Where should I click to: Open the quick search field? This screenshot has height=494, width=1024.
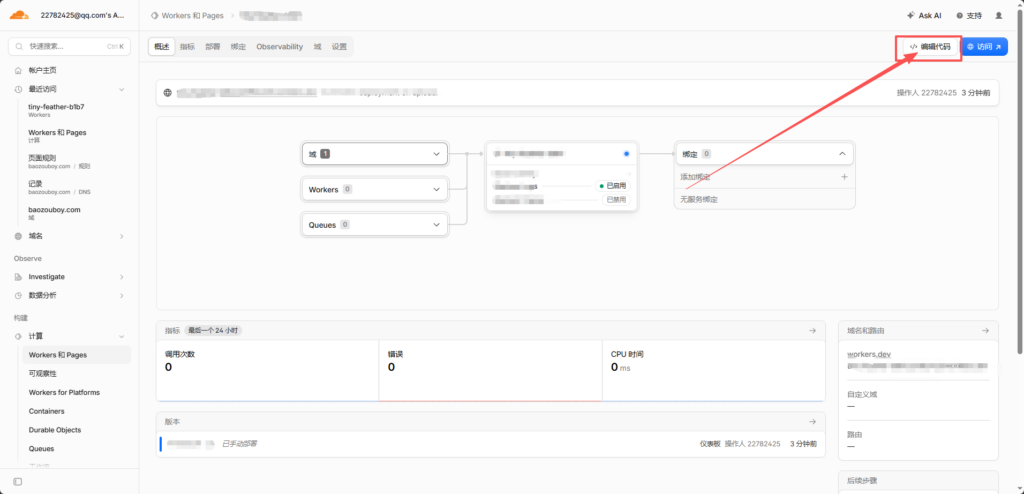click(x=69, y=46)
